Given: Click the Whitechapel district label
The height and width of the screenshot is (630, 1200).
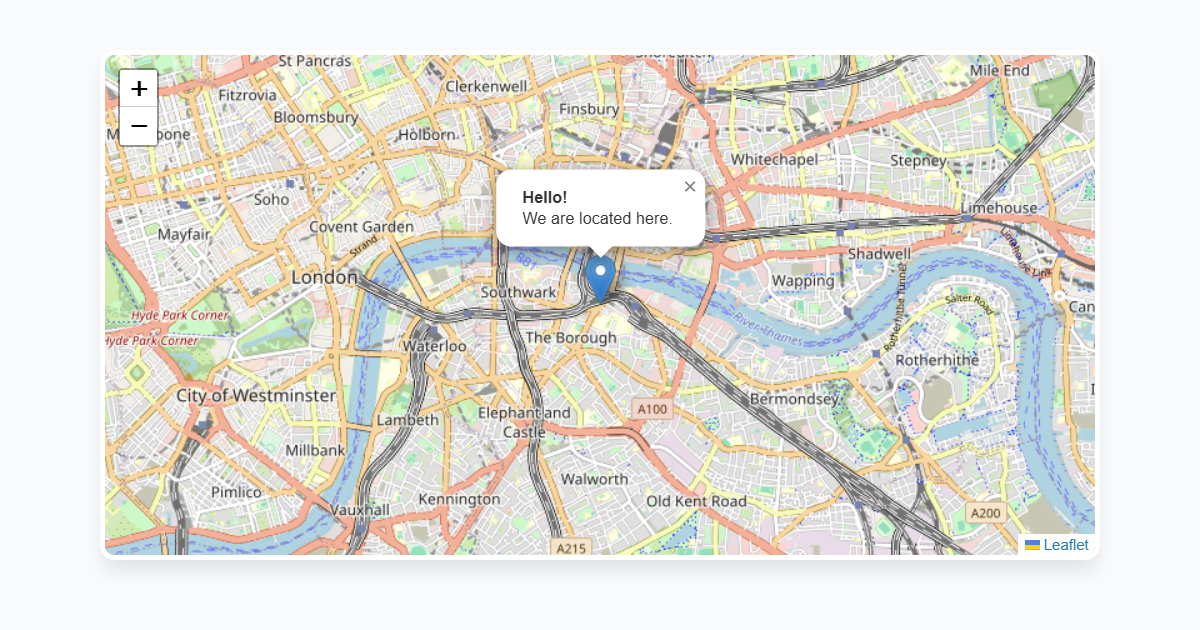Looking at the screenshot, I should tap(774, 159).
